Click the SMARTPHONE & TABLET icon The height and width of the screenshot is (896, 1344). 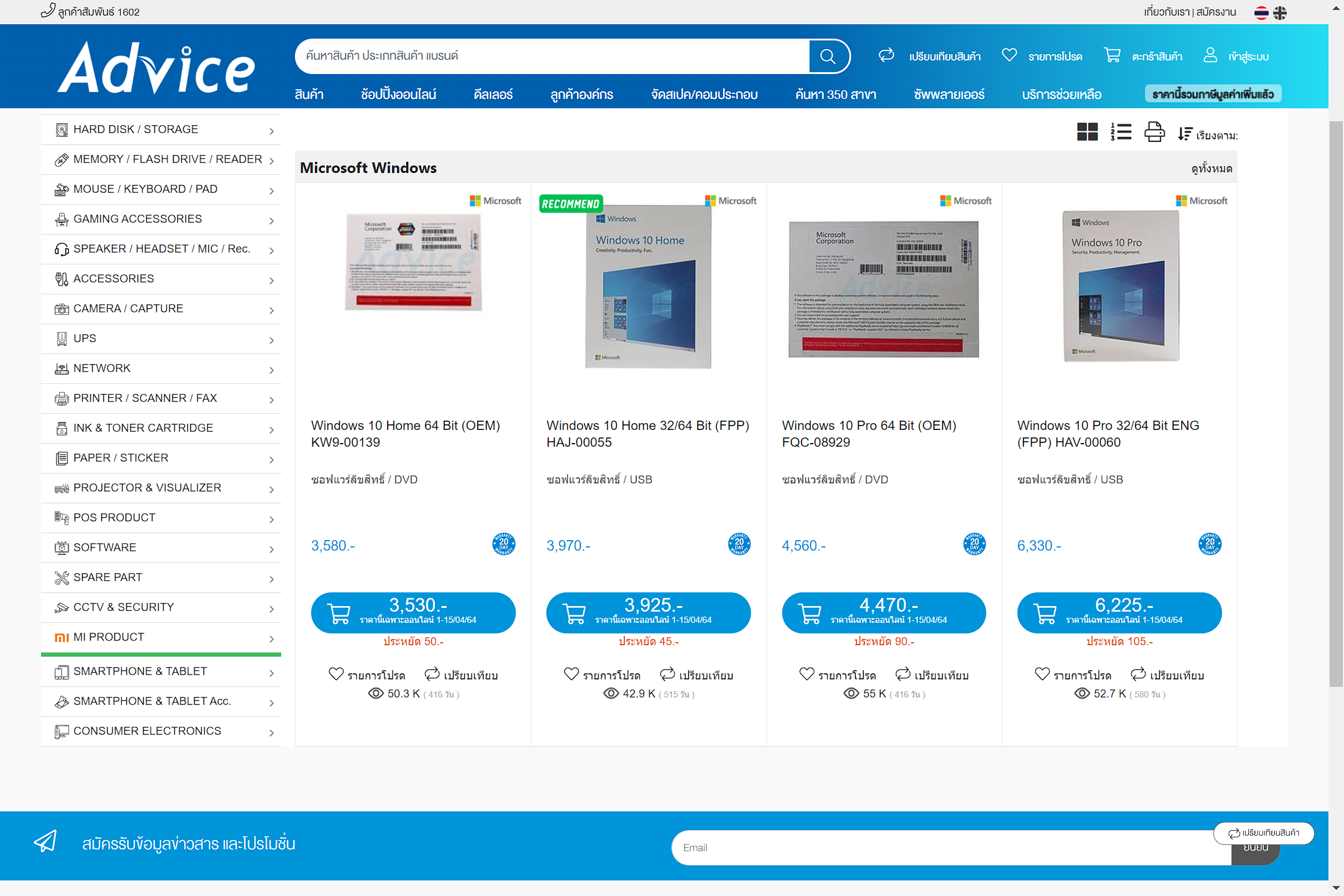[62, 672]
